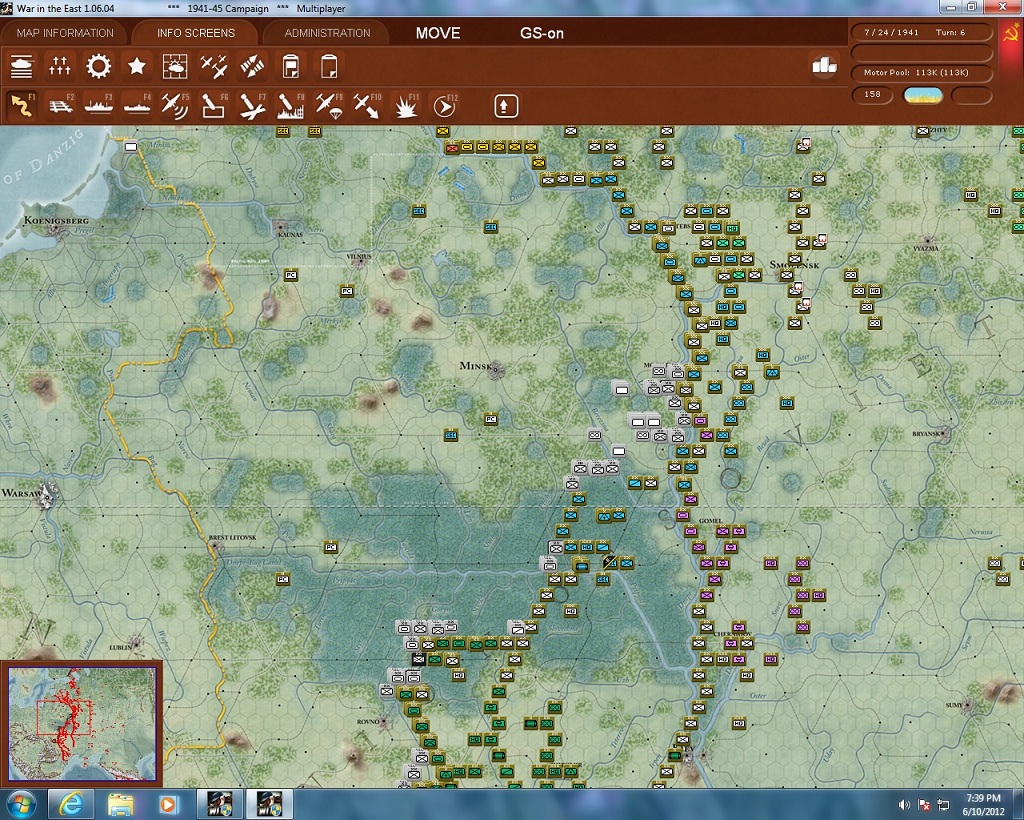Image resolution: width=1024 pixels, height=820 pixels.
Task: Open Windows Media Player taskbar icon
Action: coord(167,804)
